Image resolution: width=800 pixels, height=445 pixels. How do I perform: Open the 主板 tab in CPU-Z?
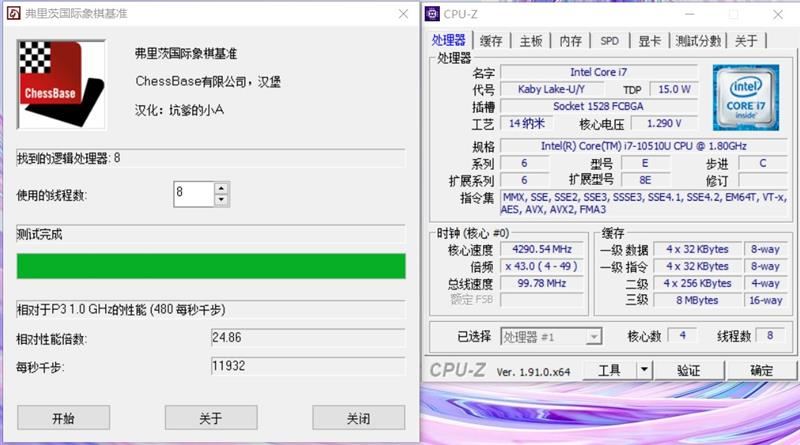531,41
